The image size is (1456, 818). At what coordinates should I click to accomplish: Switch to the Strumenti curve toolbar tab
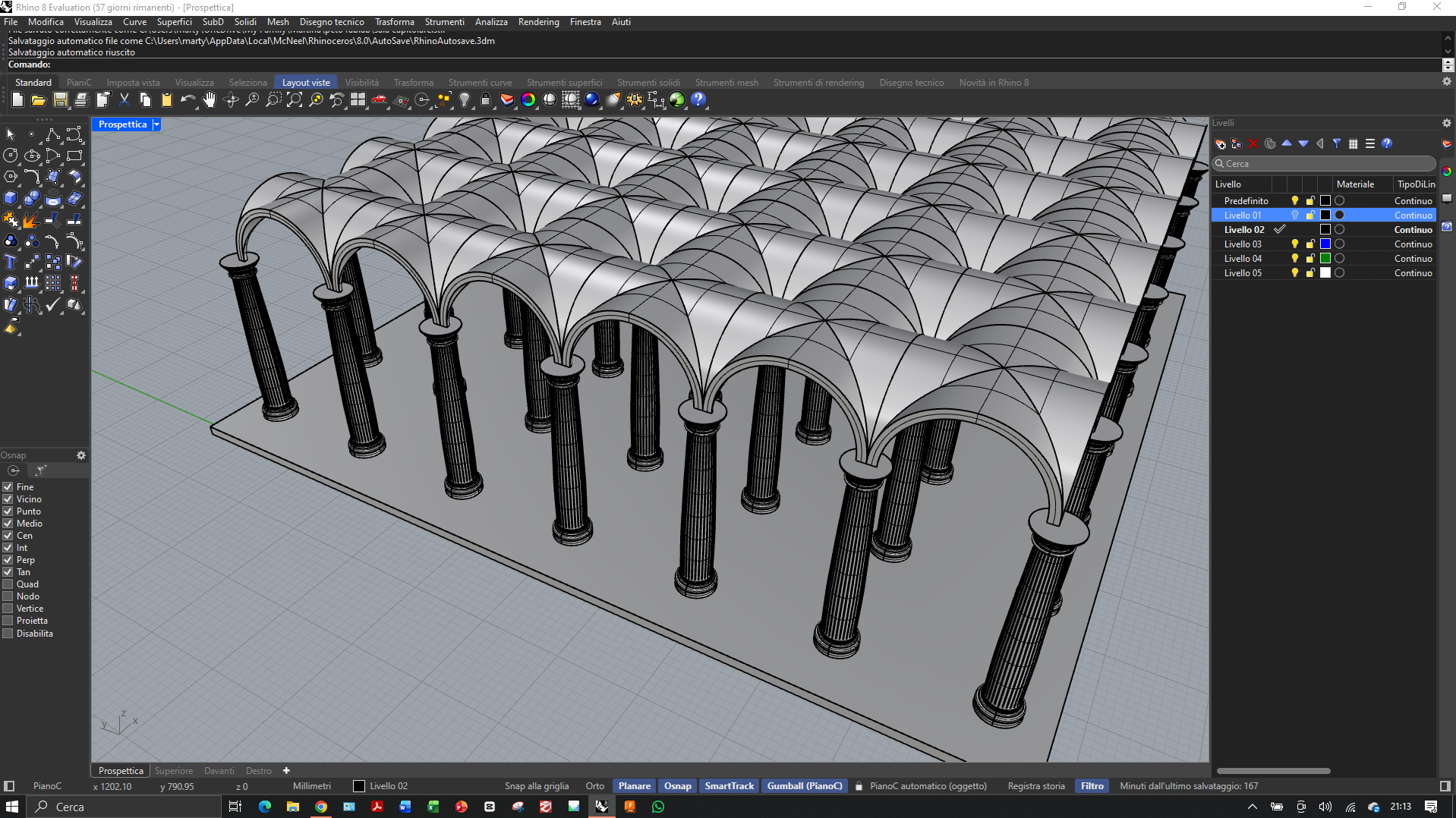coord(480,83)
